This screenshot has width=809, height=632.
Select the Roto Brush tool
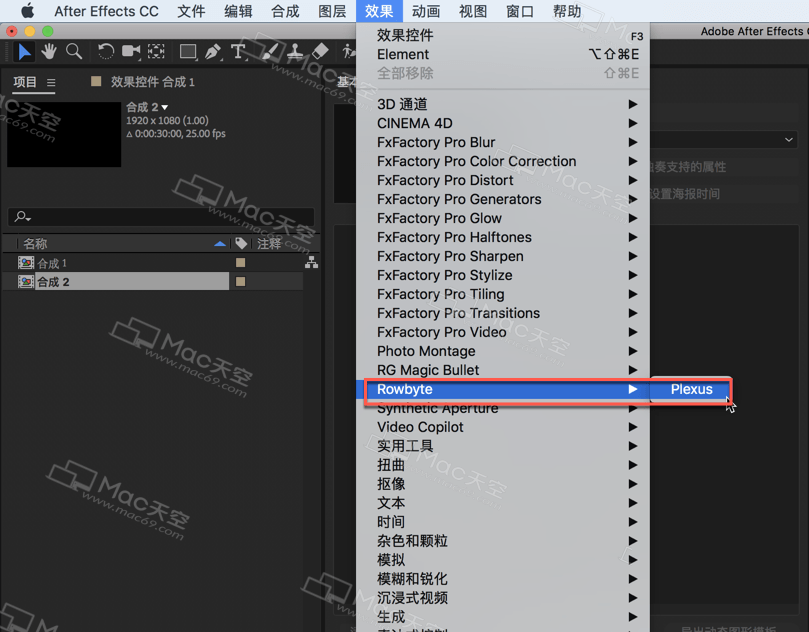(349, 52)
